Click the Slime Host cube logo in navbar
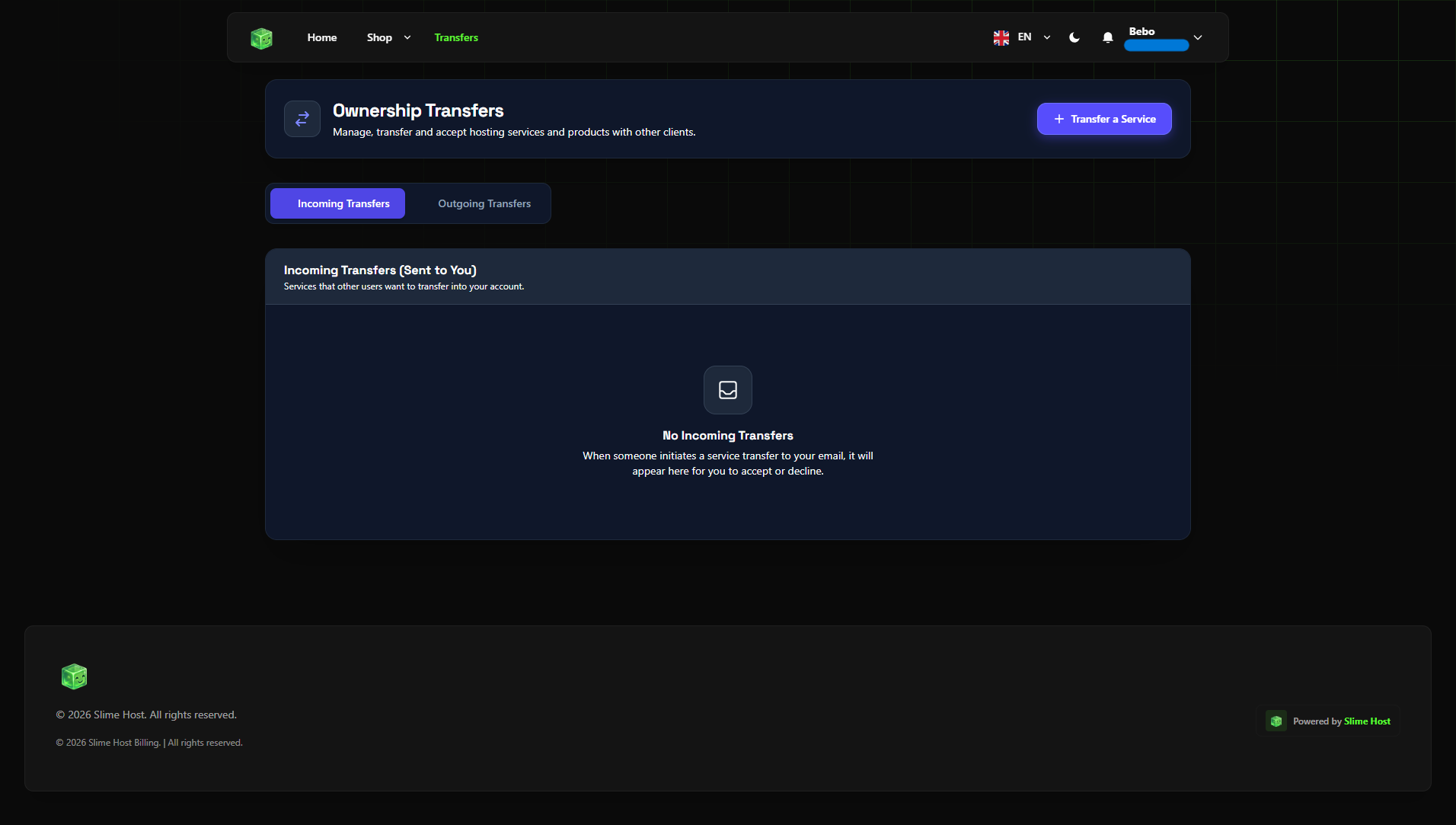Image resolution: width=1456 pixels, height=825 pixels. (261, 38)
